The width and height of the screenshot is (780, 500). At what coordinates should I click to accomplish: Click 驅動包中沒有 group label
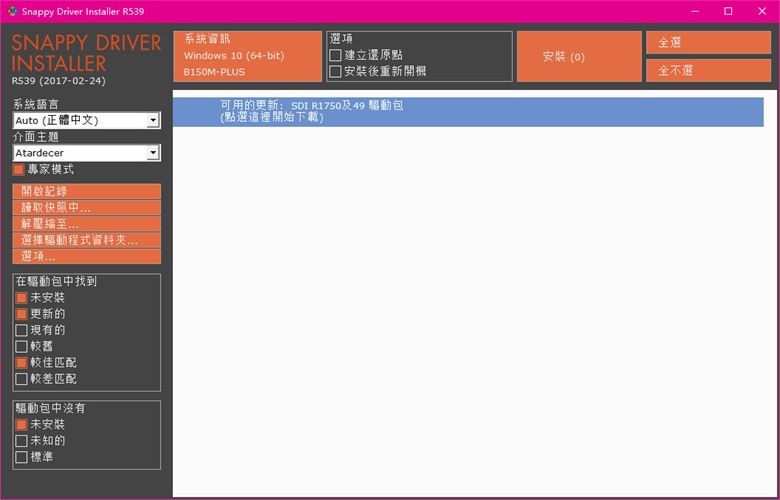click(50, 408)
